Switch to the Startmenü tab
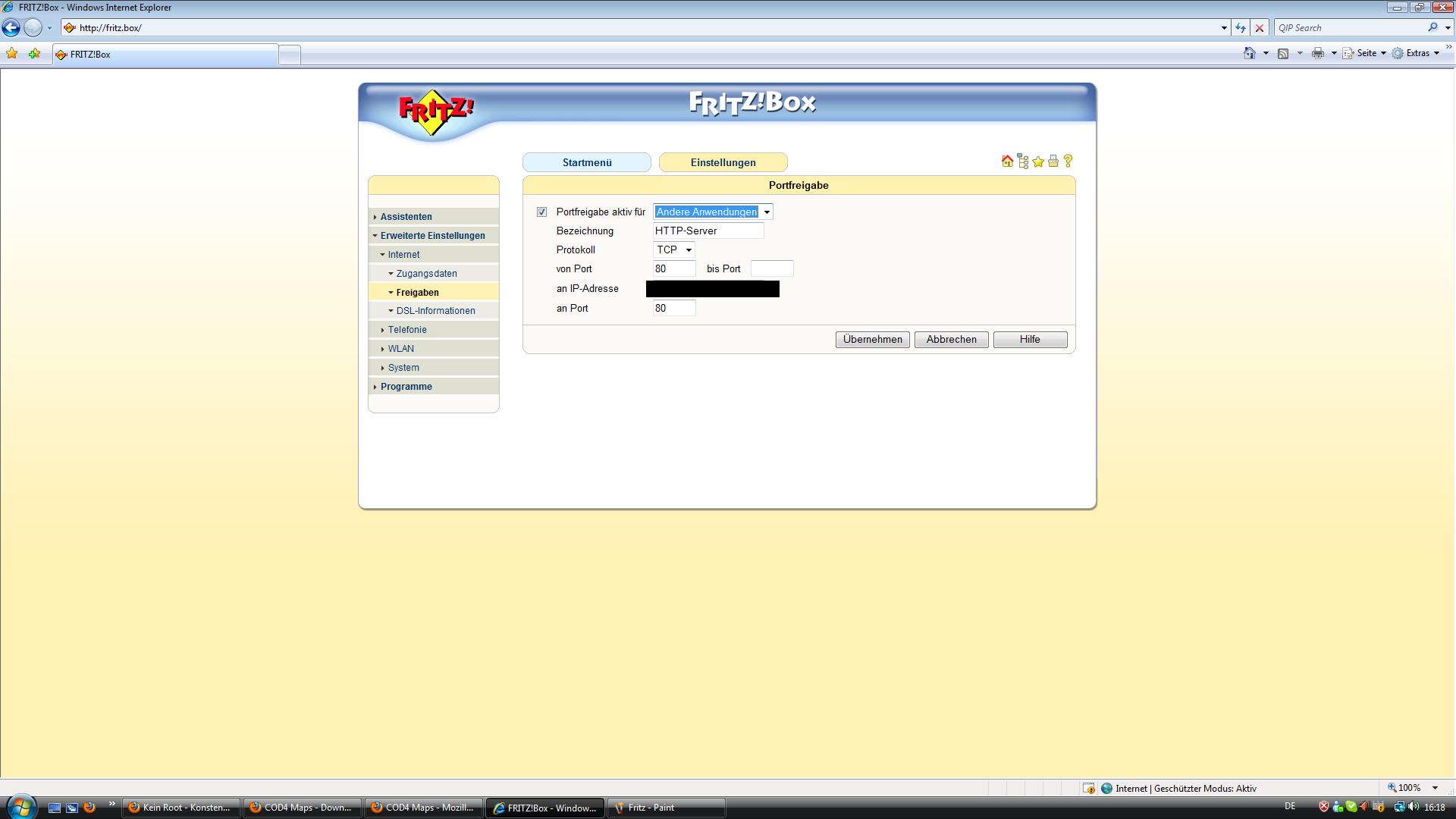Image resolution: width=1456 pixels, height=819 pixels. coord(586,163)
